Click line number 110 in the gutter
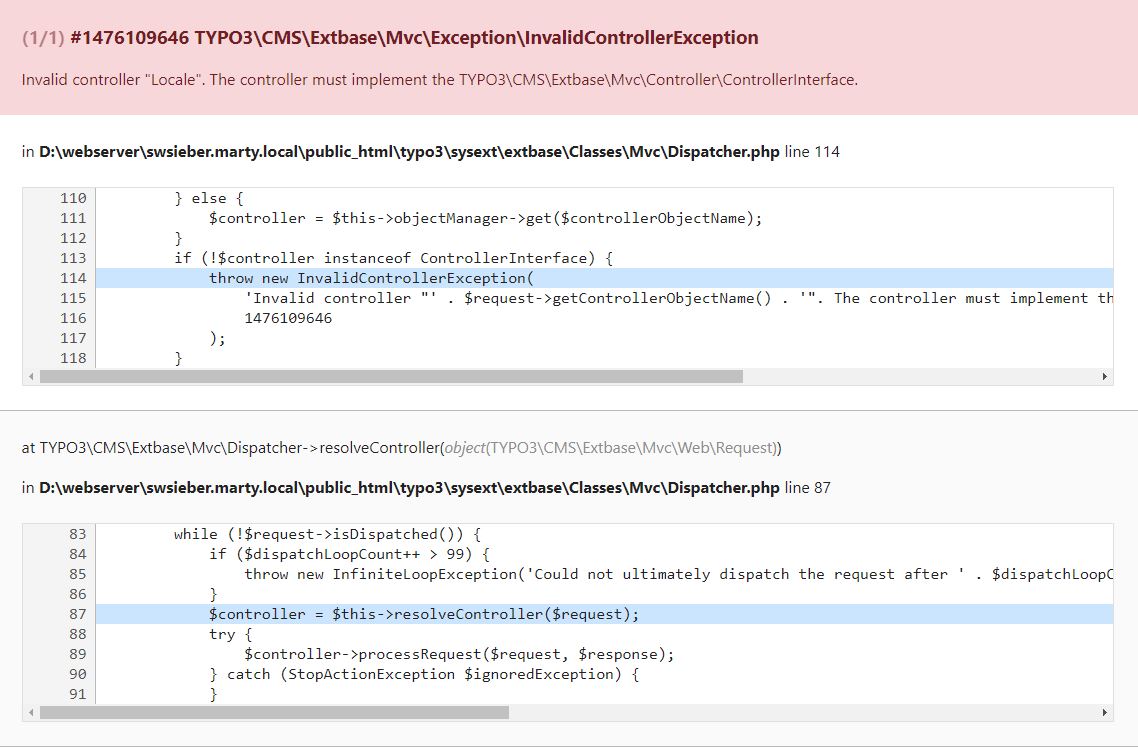The width and height of the screenshot is (1138, 748). point(73,198)
